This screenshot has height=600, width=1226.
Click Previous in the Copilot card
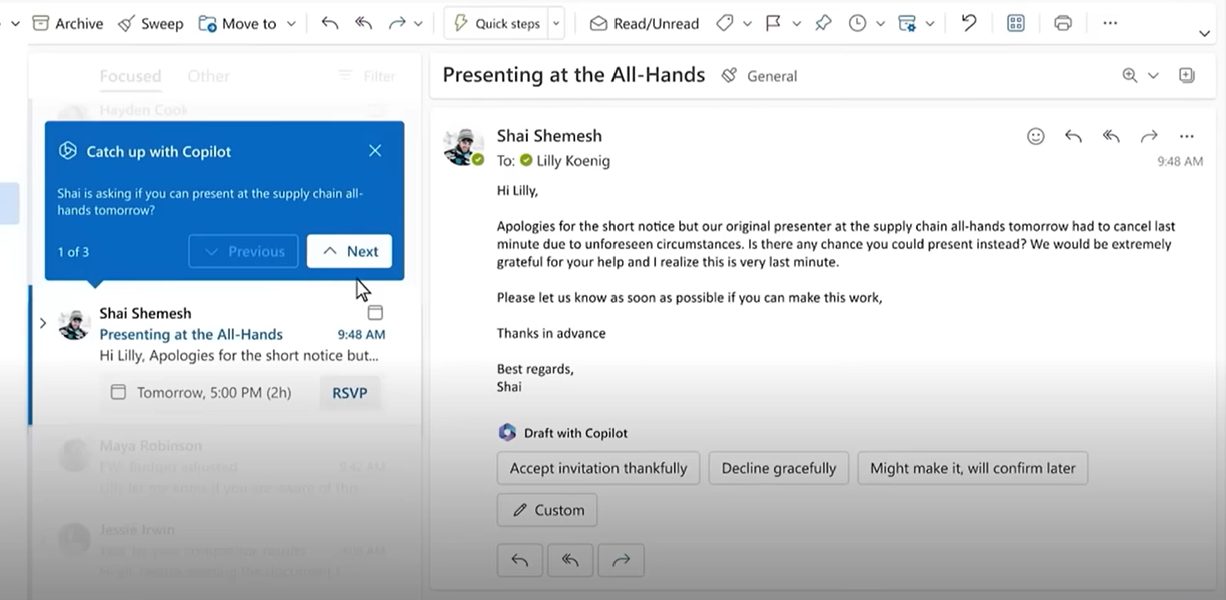point(243,251)
